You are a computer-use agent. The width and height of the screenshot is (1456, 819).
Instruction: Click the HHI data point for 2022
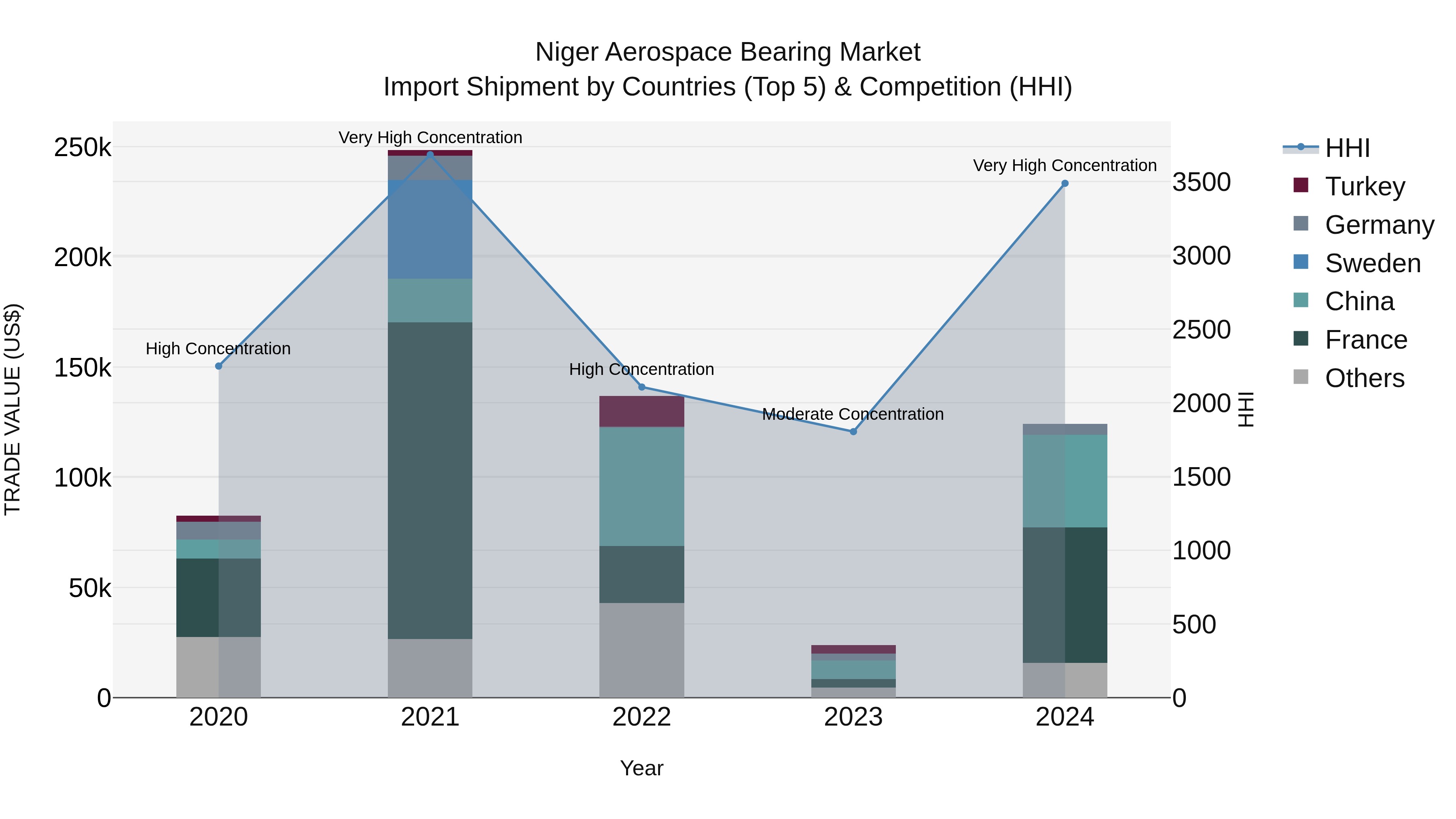click(641, 387)
